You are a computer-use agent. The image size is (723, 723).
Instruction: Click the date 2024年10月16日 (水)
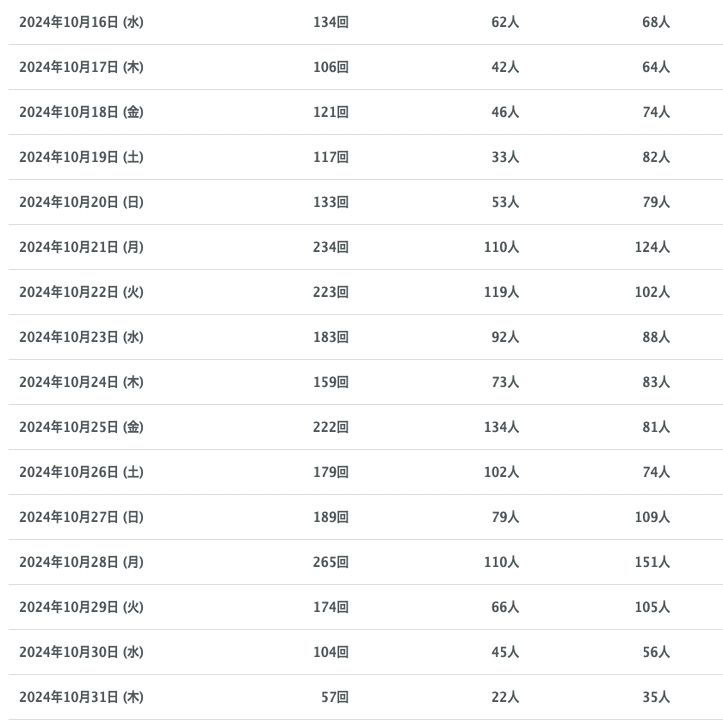(81, 22)
